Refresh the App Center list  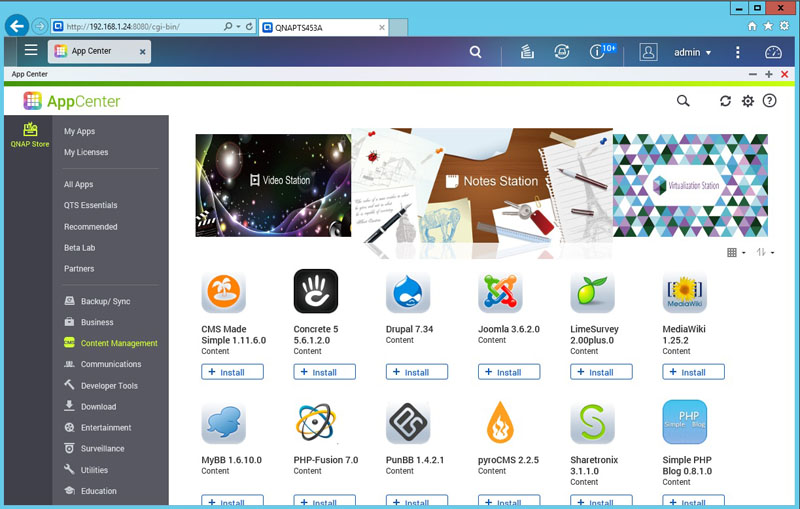[x=725, y=101]
